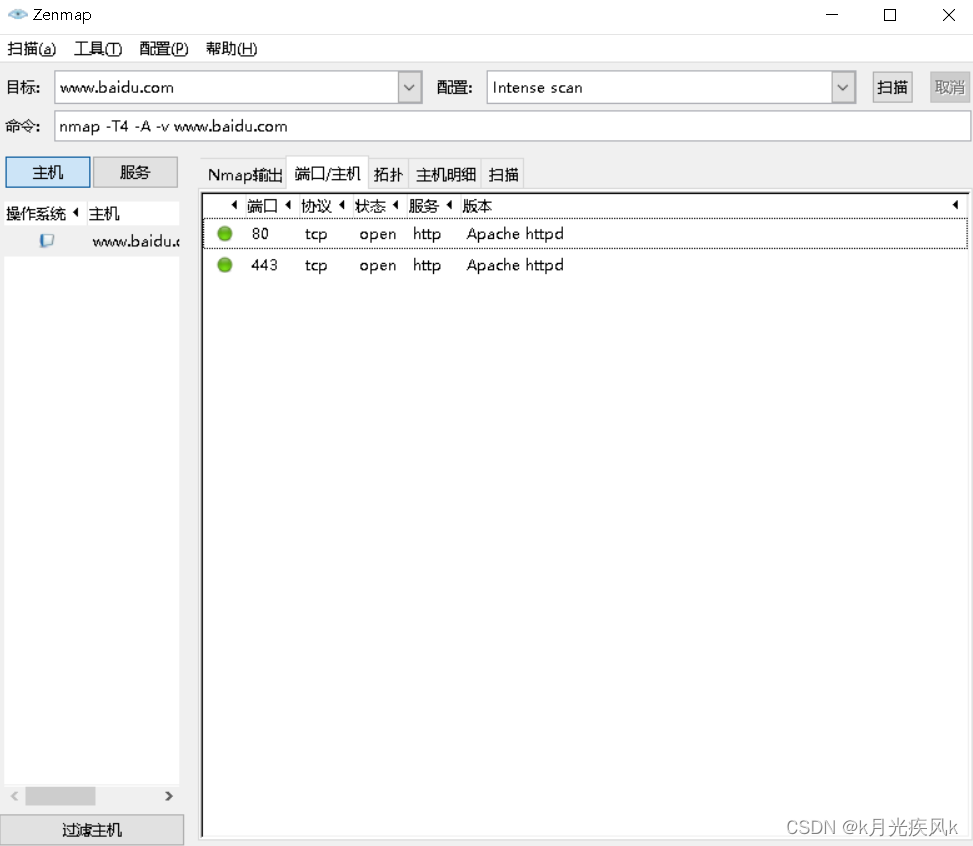Click the host list horizontal scrollbar thumb
973x846 pixels.
point(60,796)
